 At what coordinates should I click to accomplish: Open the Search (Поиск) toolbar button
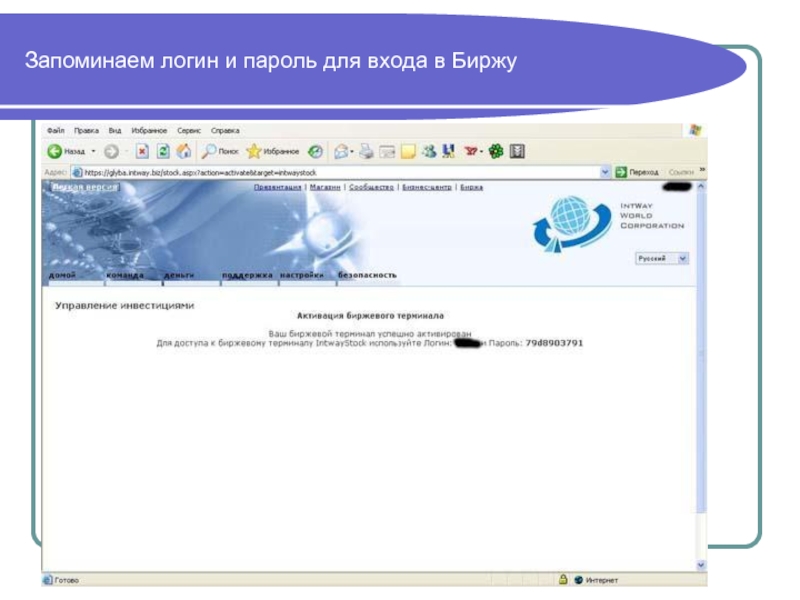(x=220, y=151)
